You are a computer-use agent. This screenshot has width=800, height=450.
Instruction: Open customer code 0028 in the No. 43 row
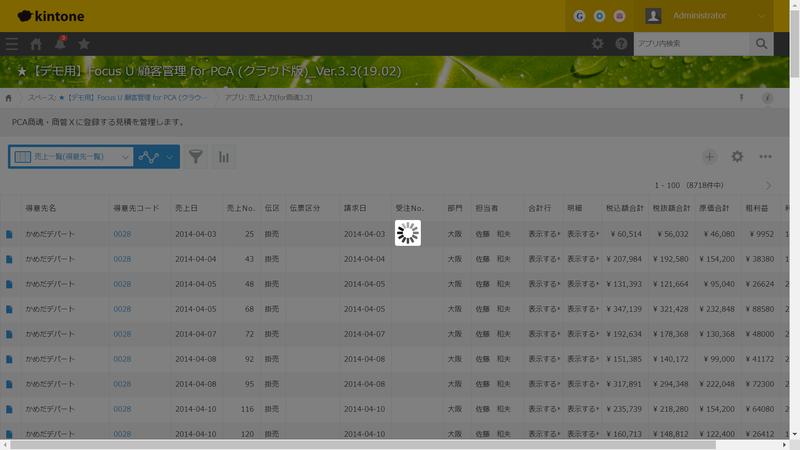tap(122, 259)
